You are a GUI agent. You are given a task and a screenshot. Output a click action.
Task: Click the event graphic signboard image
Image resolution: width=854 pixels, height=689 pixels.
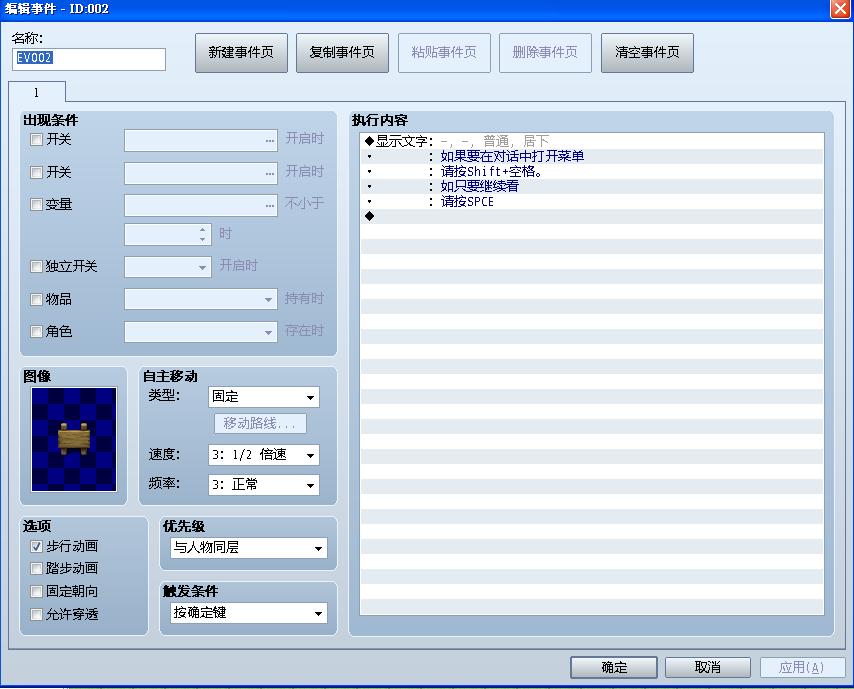click(74, 439)
